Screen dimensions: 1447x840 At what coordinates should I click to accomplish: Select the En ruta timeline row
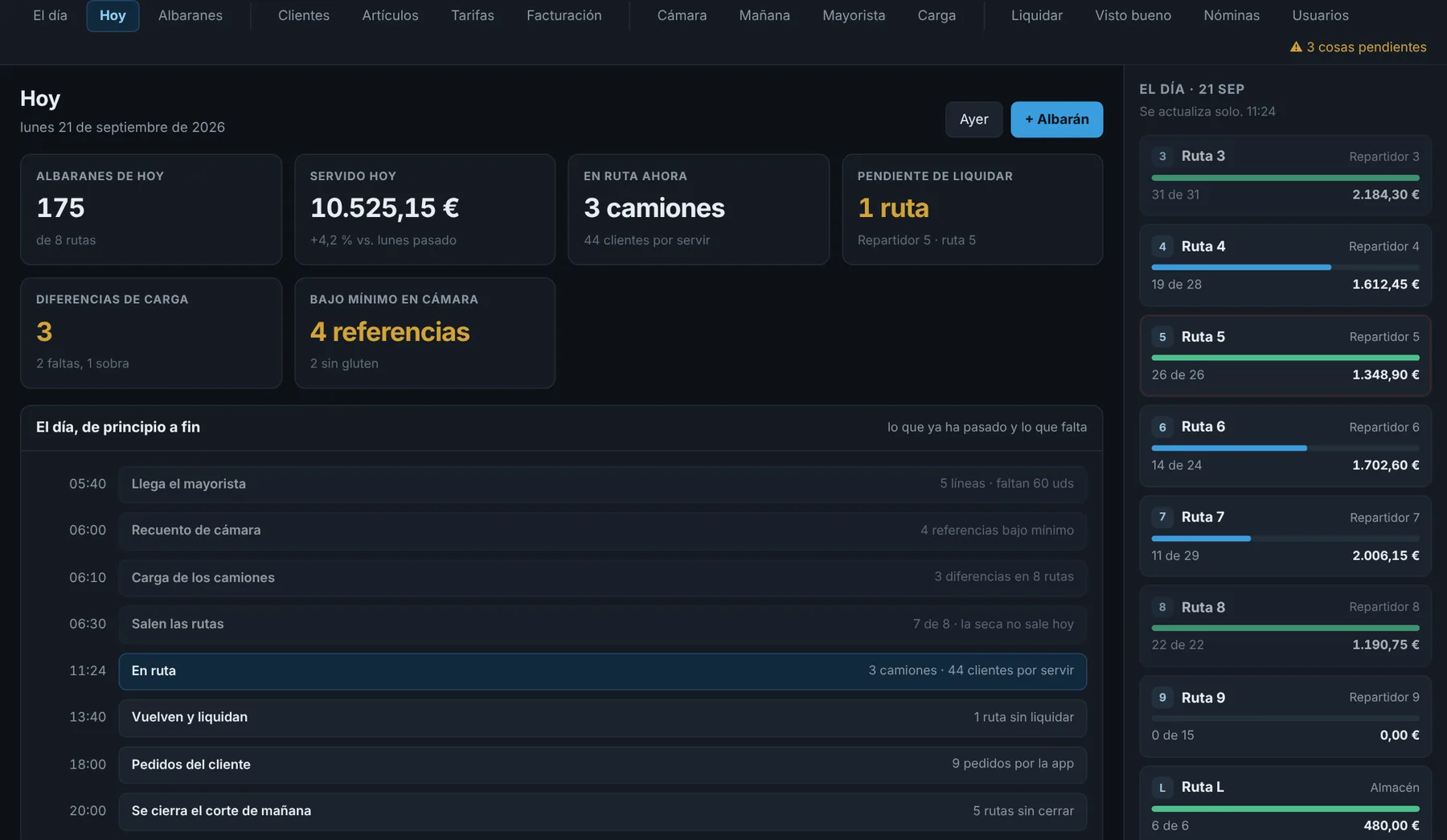tap(602, 671)
